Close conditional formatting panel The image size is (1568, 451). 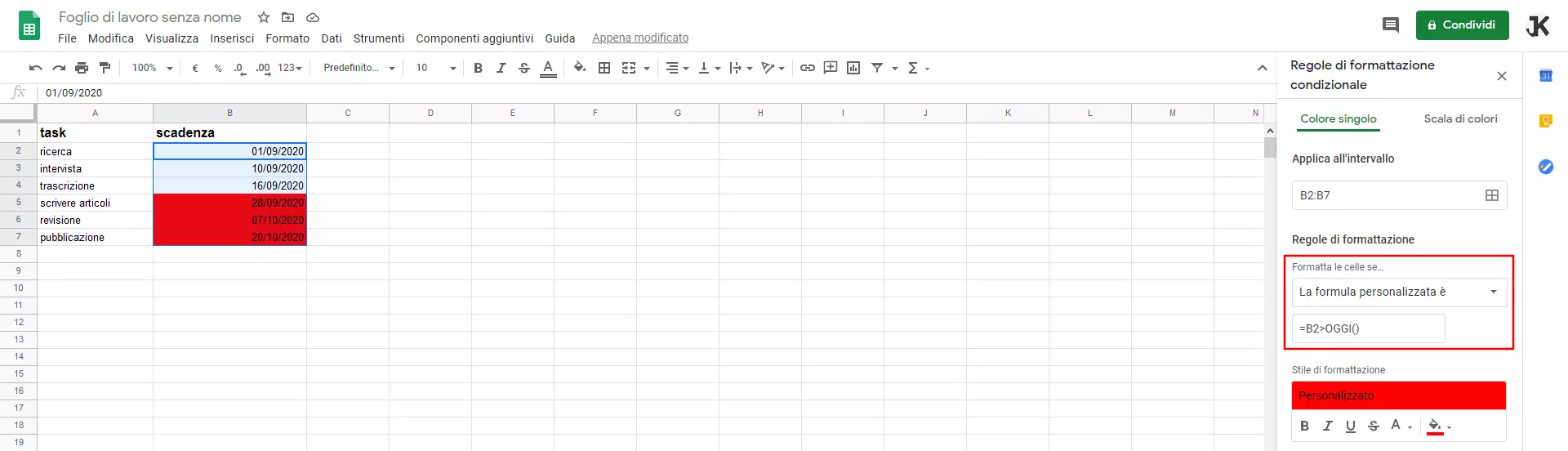click(1502, 76)
